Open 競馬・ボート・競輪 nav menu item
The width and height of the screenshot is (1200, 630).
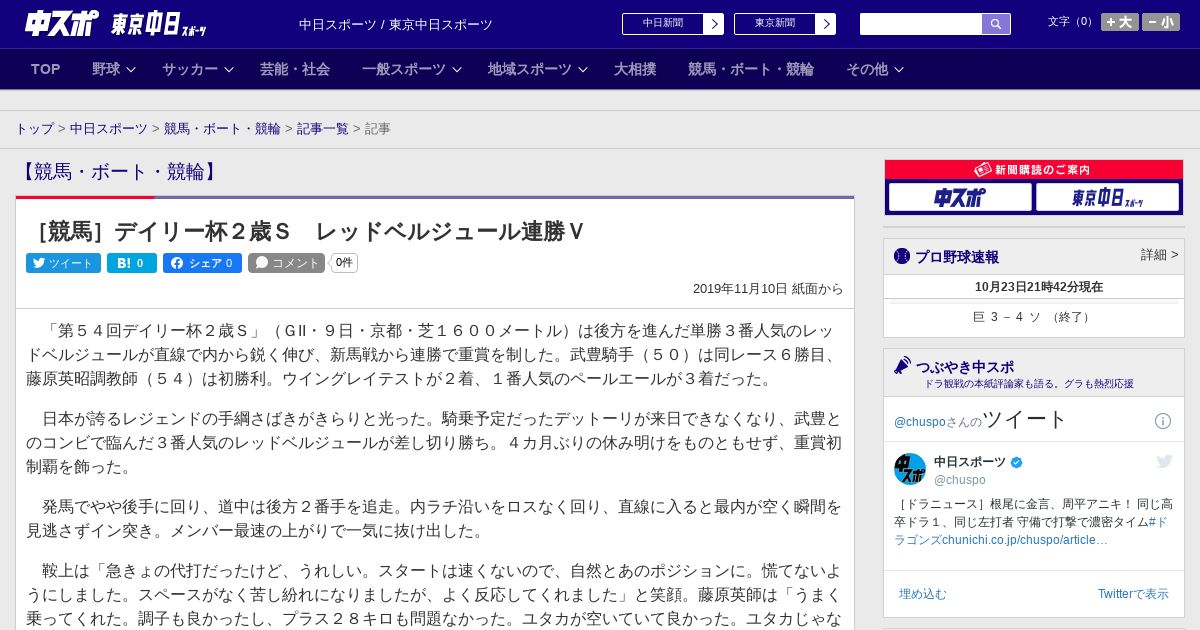751,69
